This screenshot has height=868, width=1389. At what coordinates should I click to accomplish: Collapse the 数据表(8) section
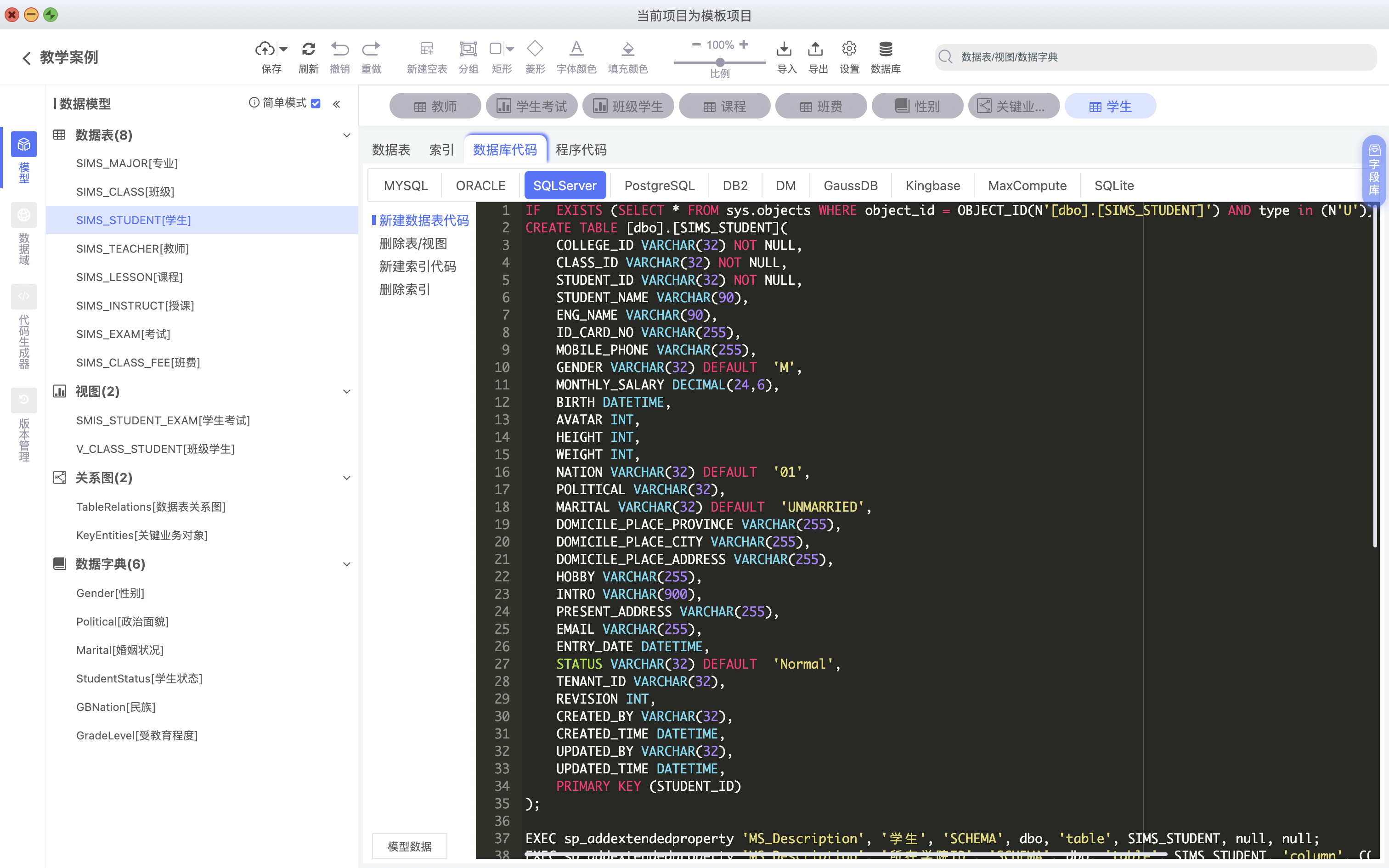coord(347,135)
